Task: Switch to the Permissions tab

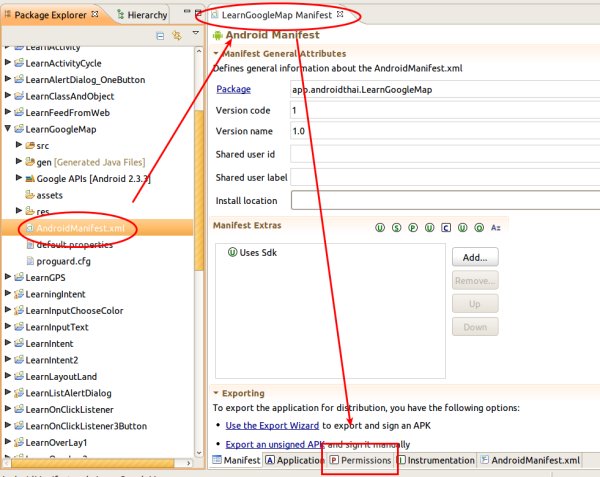Action: coord(360,460)
